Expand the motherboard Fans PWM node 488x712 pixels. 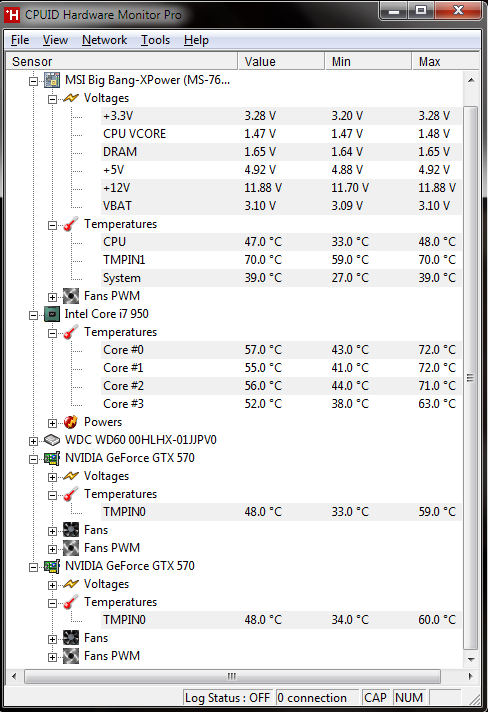tap(53, 297)
